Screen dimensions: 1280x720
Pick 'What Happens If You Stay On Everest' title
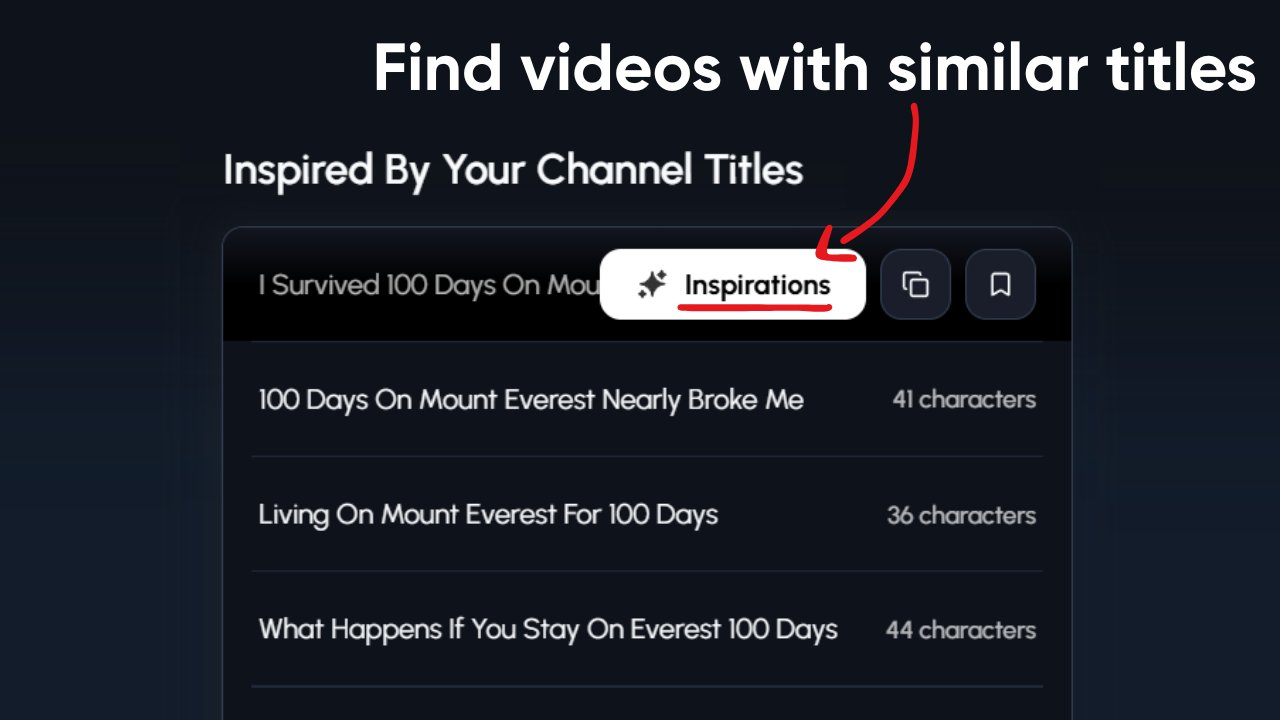pos(548,630)
